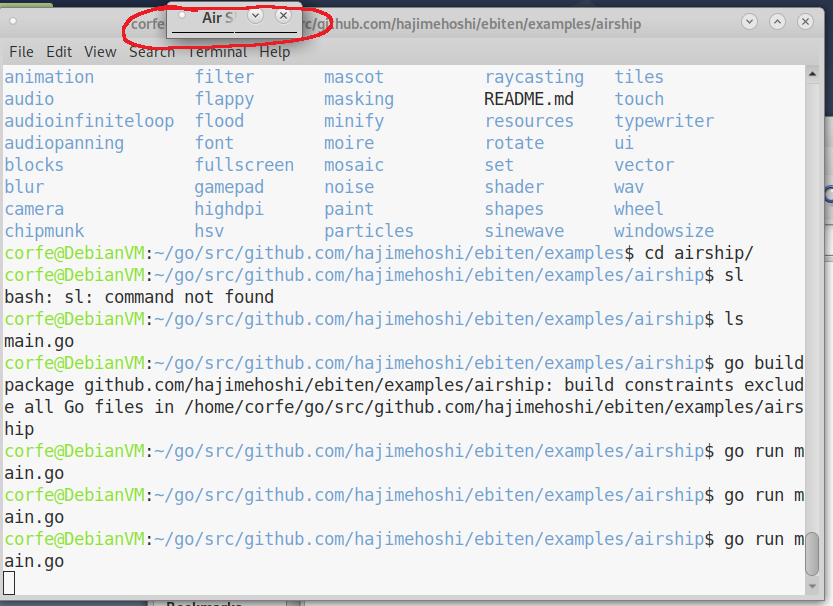Click the 'mascot' directory name
This screenshot has width=833, height=606.
354,77
